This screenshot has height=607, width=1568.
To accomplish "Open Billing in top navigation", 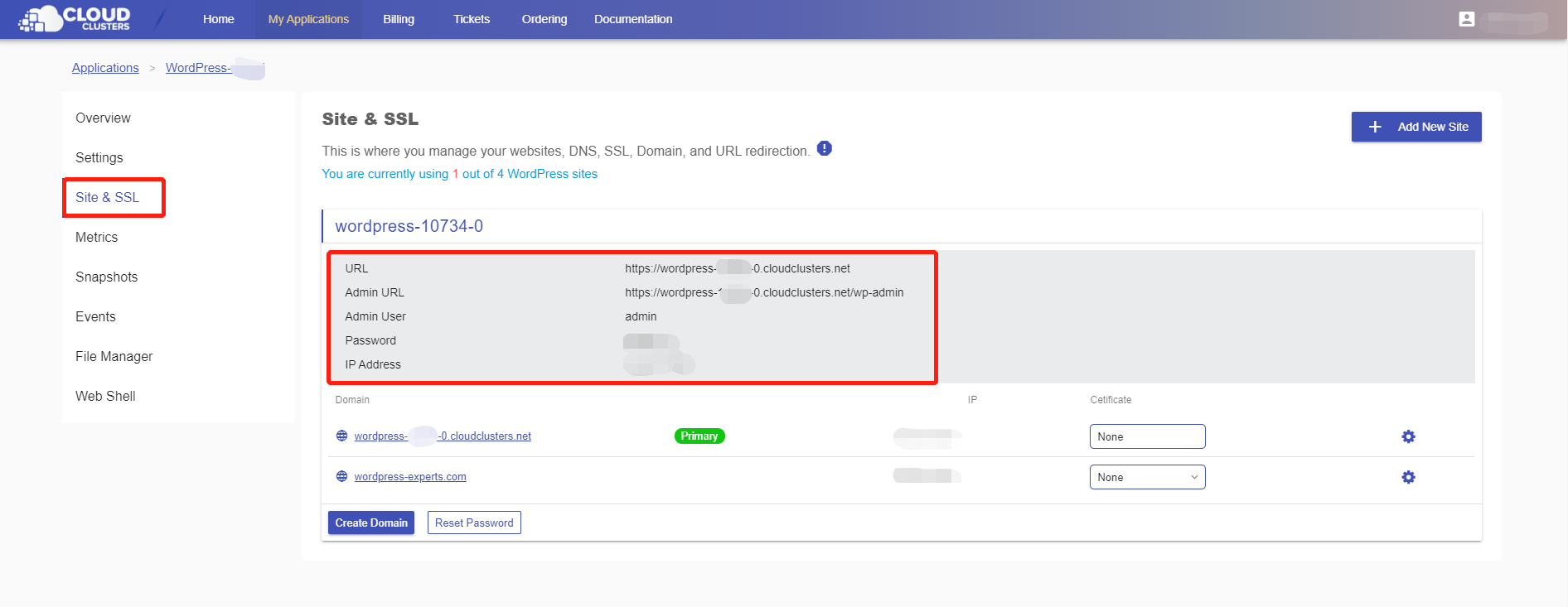I will pyautogui.click(x=399, y=19).
